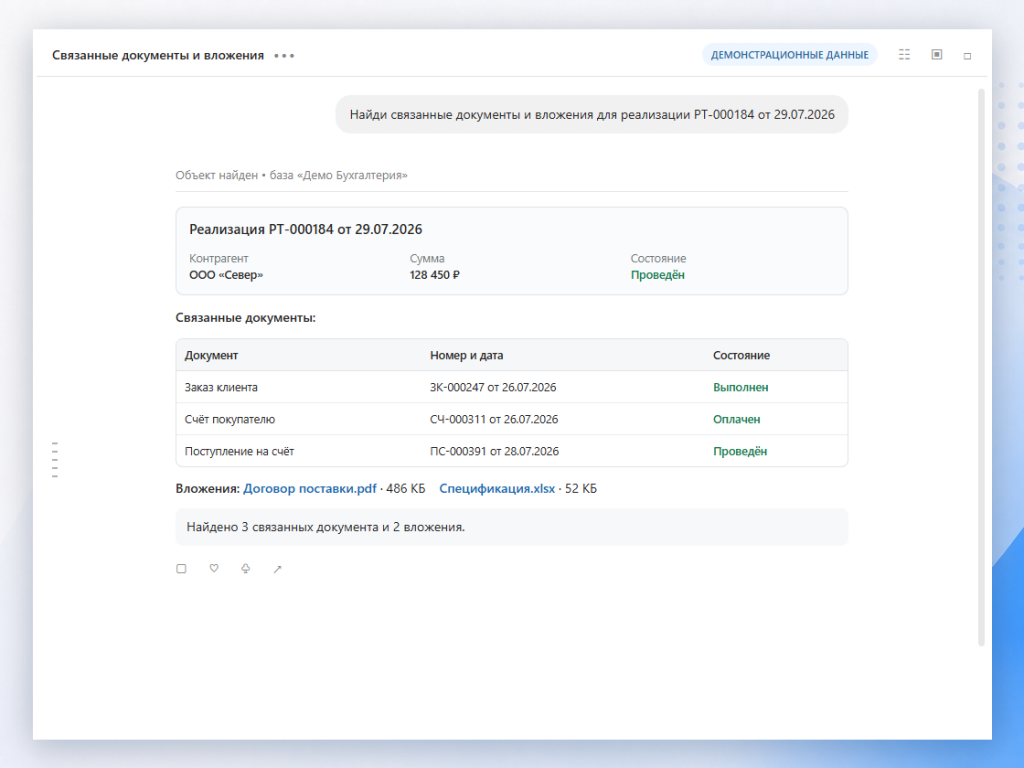
Task: Open the Договор поставки.pdf attachment
Action: click(310, 488)
